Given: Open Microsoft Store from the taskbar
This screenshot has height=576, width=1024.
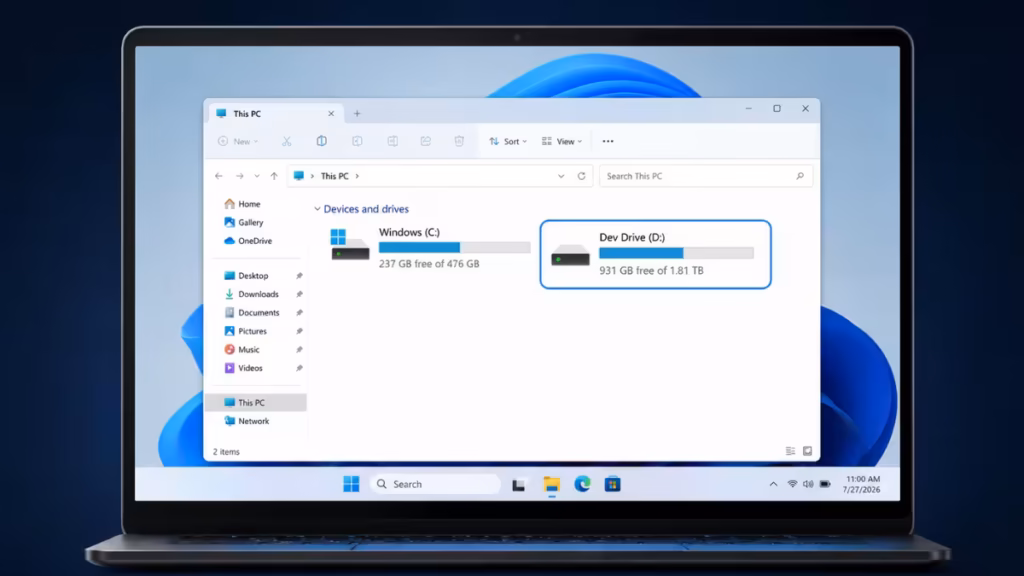Looking at the screenshot, I should click(x=613, y=485).
